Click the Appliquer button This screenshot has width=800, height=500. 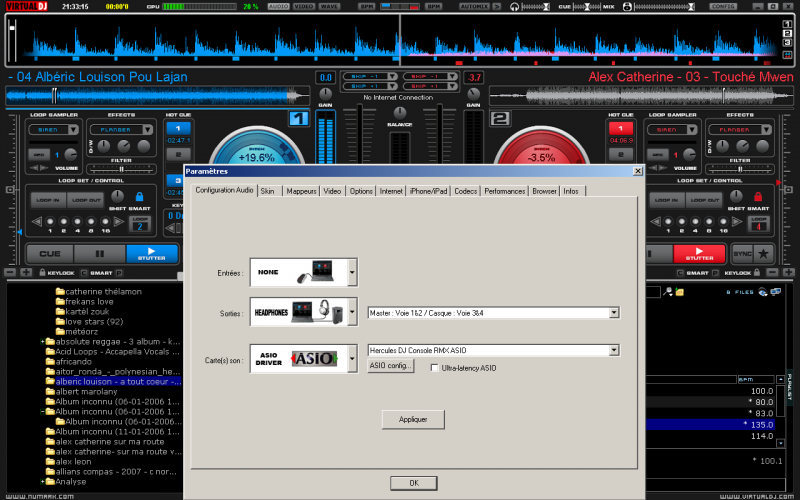pos(413,420)
